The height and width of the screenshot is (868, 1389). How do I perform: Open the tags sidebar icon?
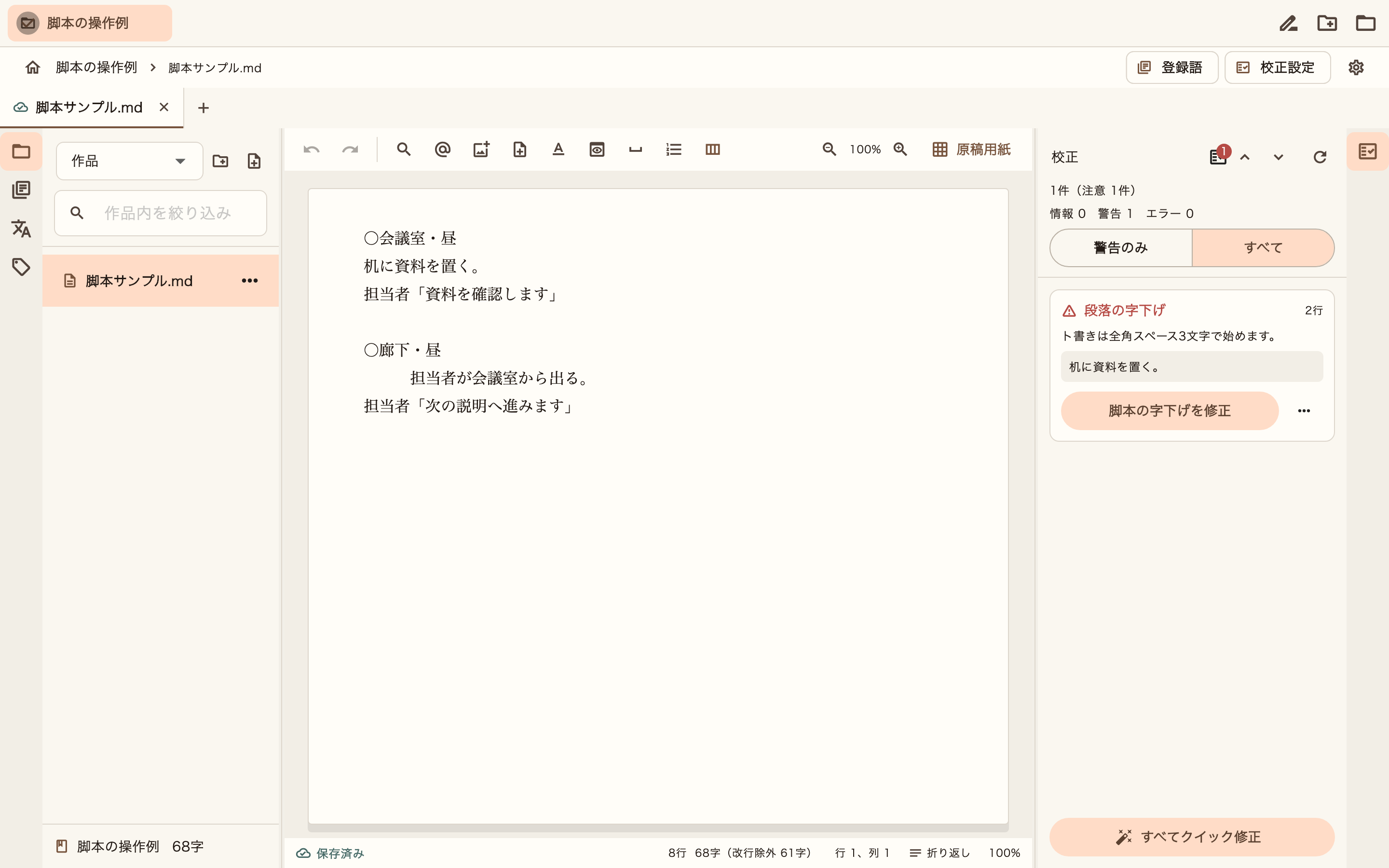pos(21,267)
